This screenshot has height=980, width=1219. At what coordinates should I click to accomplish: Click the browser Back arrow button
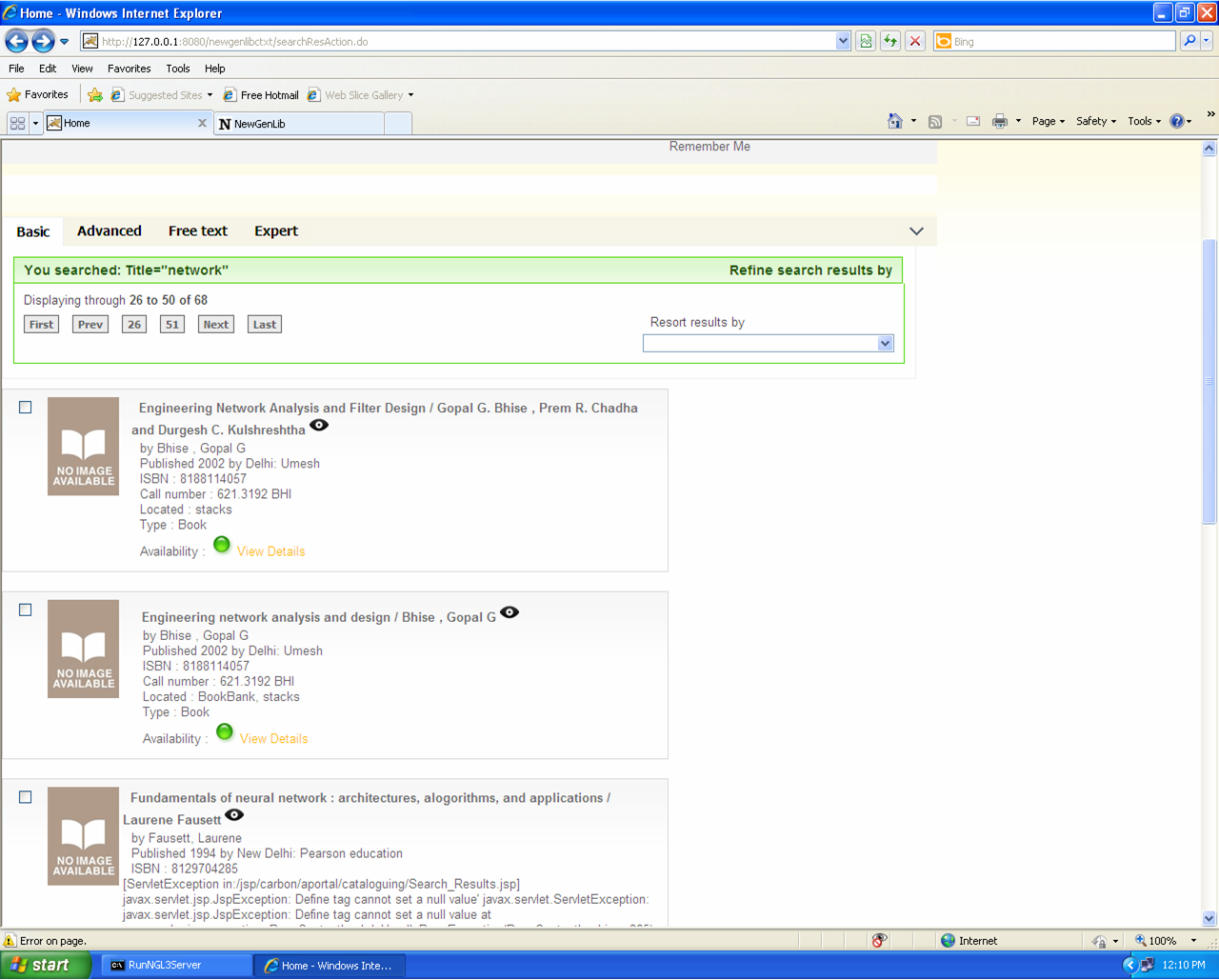point(17,41)
